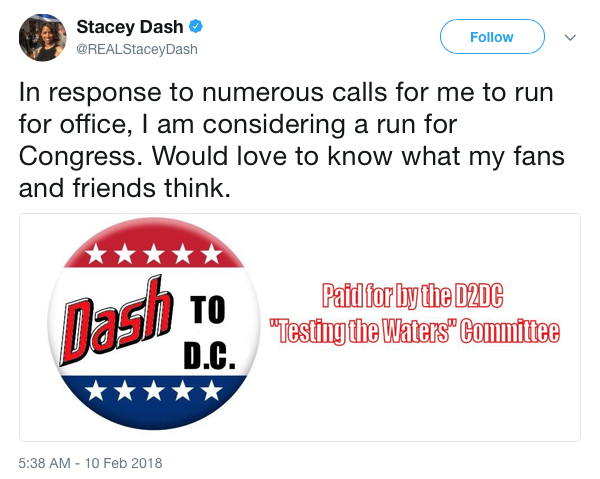Open the 5:38 AM - 10 Feb 2018 timestamp
The image size is (600, 479).
tap(90, 463)
